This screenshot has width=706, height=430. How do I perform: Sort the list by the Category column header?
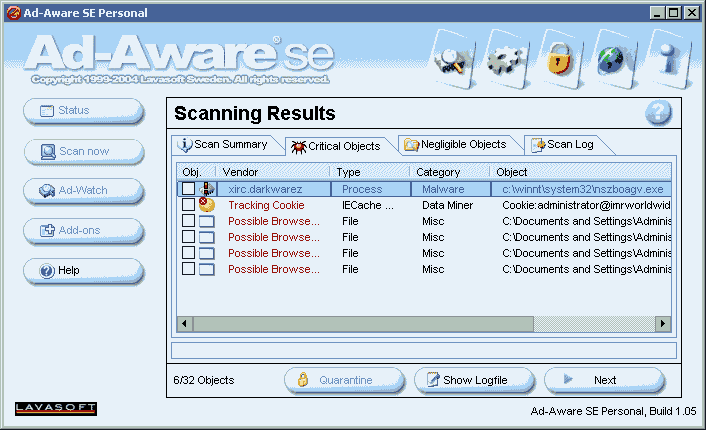pyautogui.click(x=449, y=172)
